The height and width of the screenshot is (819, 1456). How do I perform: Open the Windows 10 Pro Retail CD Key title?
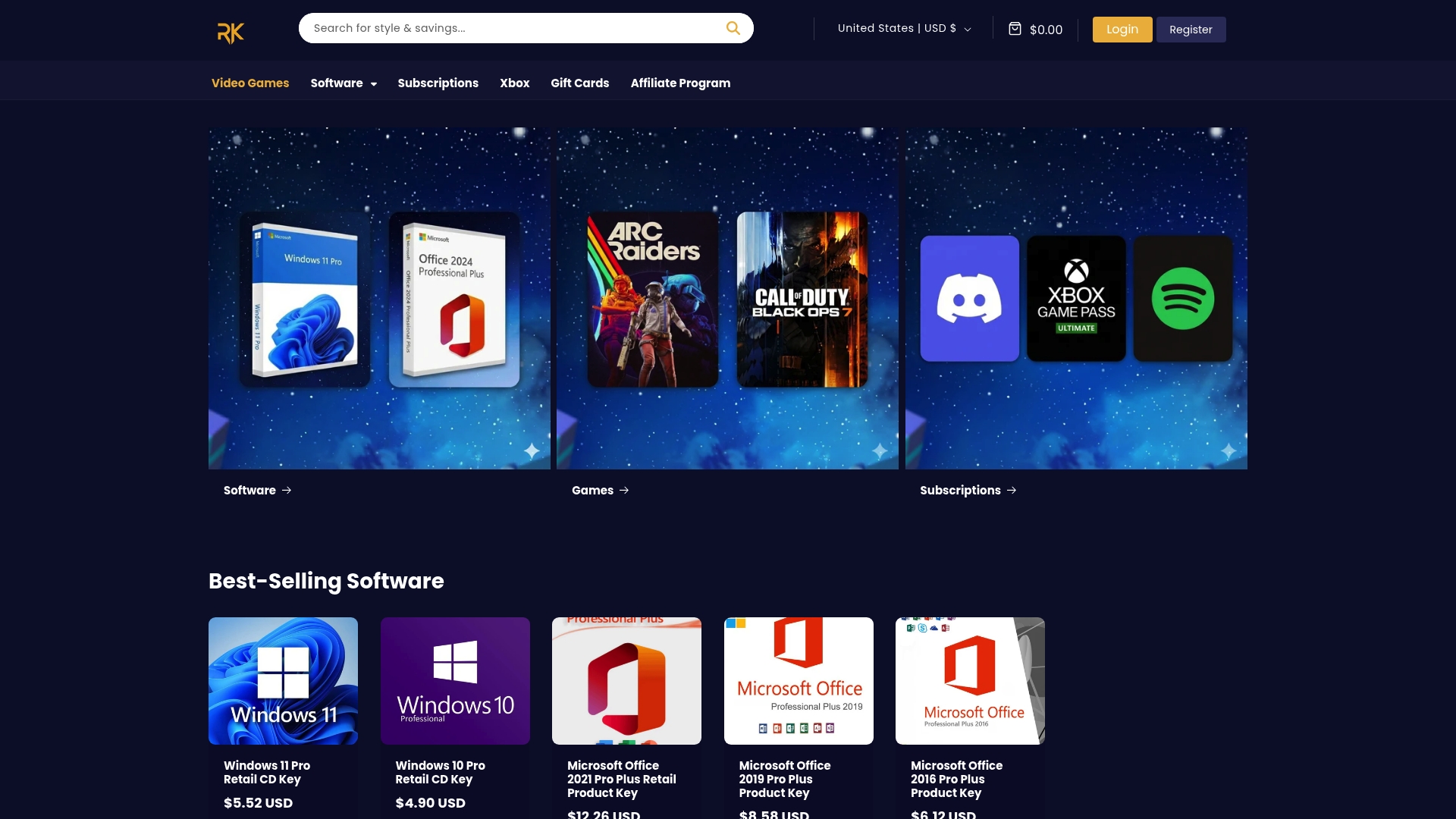tap(440, 772)
